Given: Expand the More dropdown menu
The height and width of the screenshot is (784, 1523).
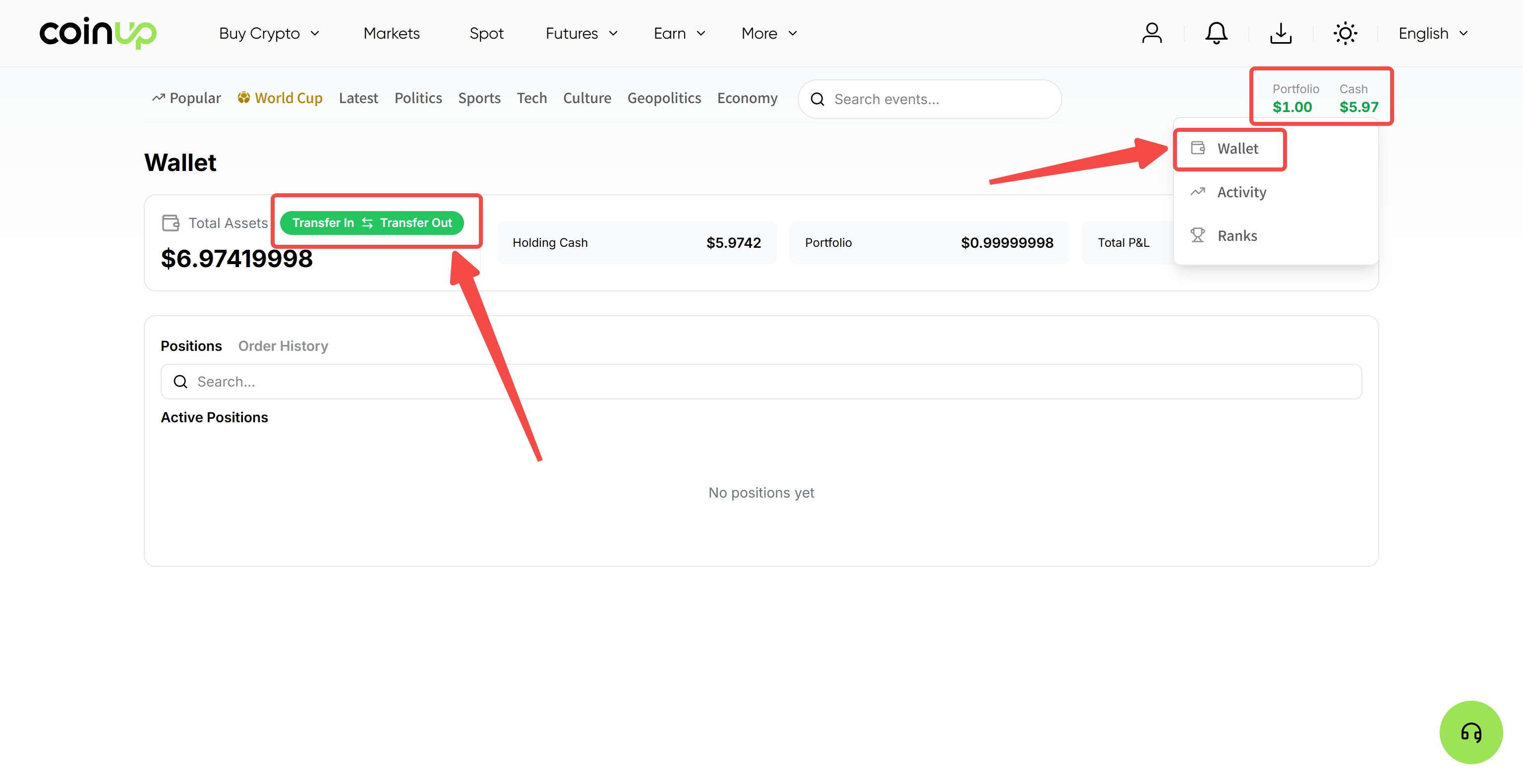Looking at the screenshot, I should tap(769, 33).
